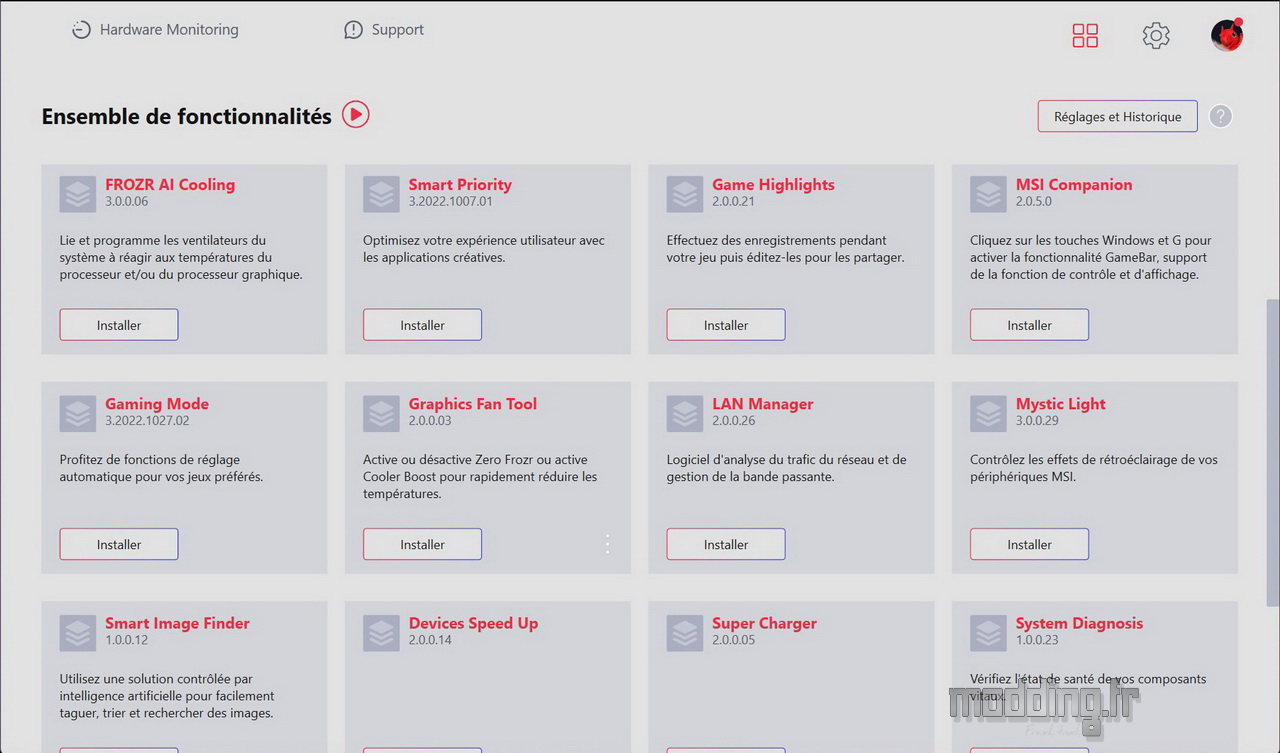This screenshot has width=1280, height=753.
Task: Select the Devices Speed Up title
Action: pos(473,623)
